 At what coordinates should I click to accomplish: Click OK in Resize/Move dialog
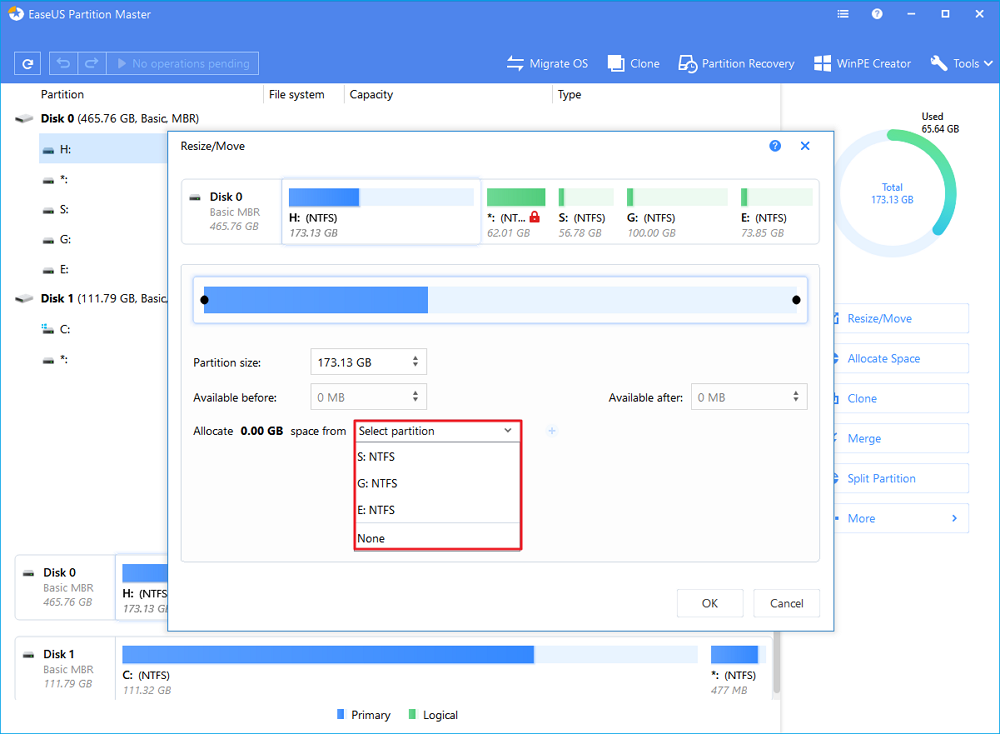pos(710,603)
